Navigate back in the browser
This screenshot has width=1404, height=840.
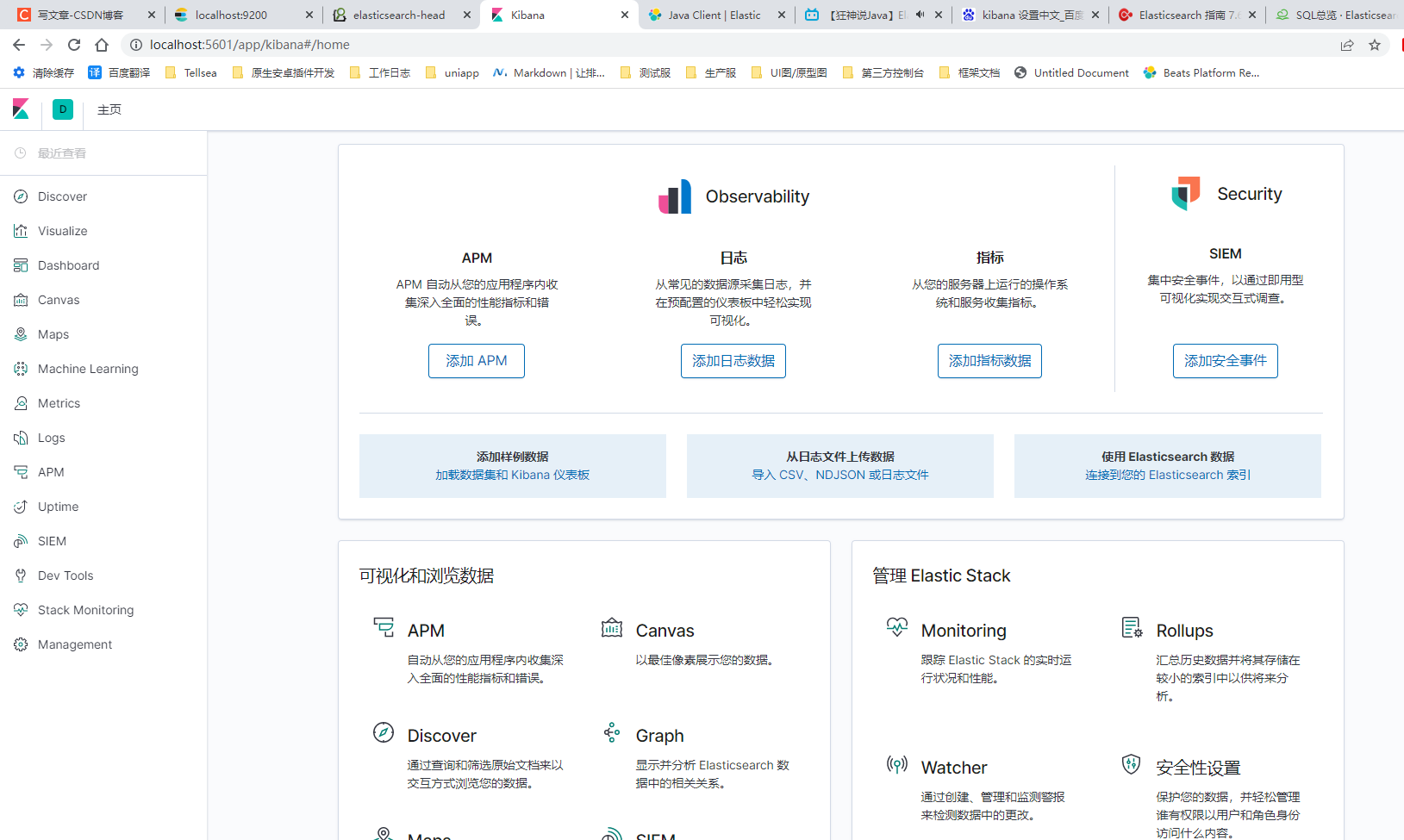click(x=19, y=45)
